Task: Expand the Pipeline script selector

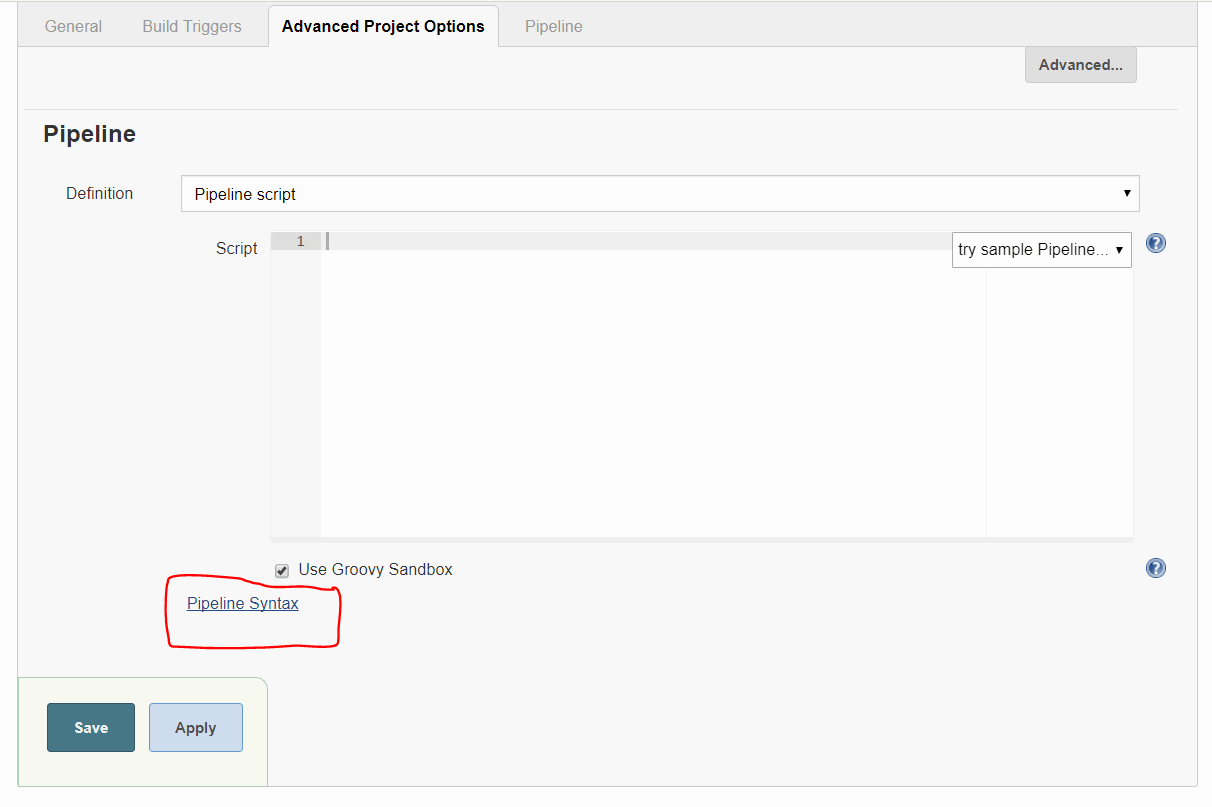Action: tap(660, 193)
